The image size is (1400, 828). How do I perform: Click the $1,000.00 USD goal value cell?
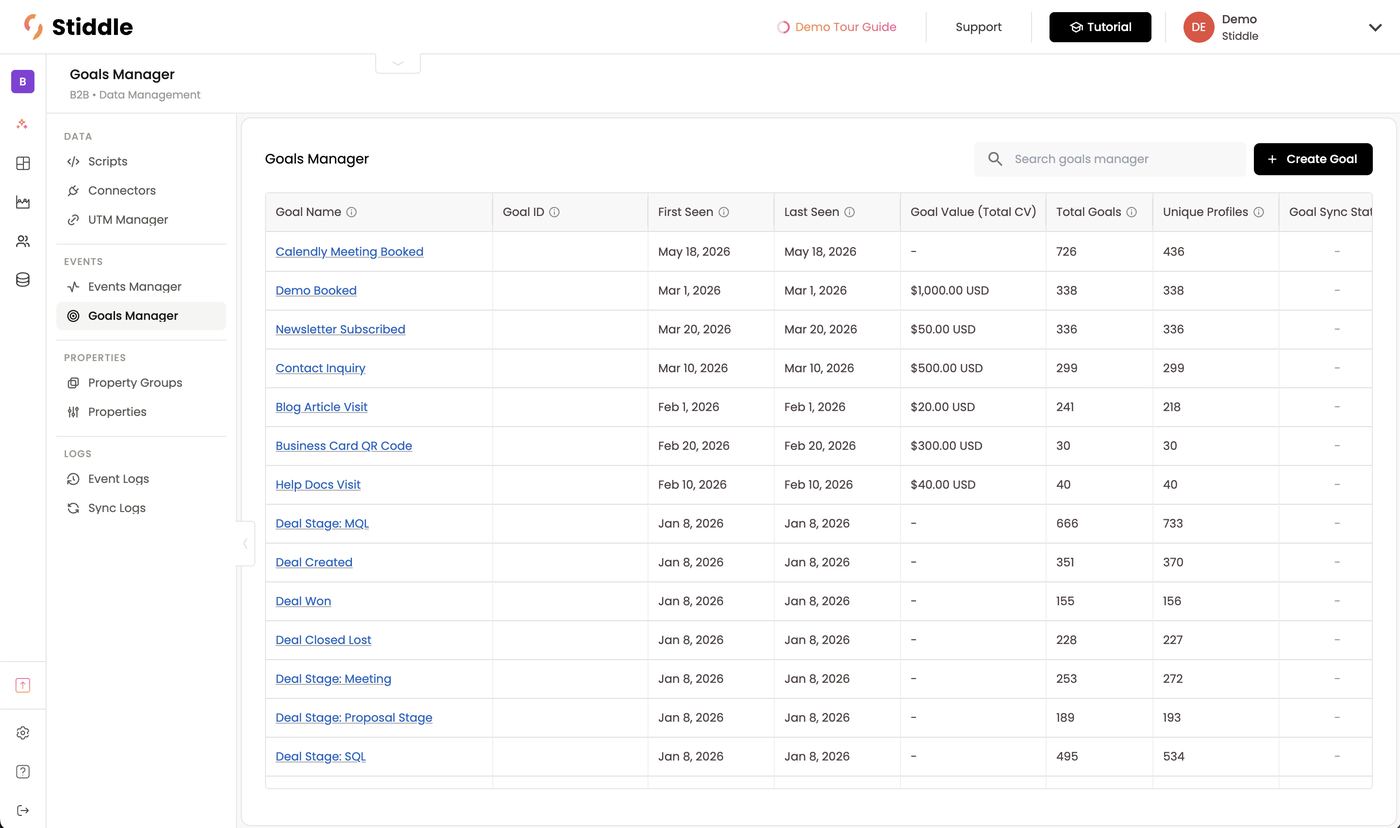[x=973, y=291]
